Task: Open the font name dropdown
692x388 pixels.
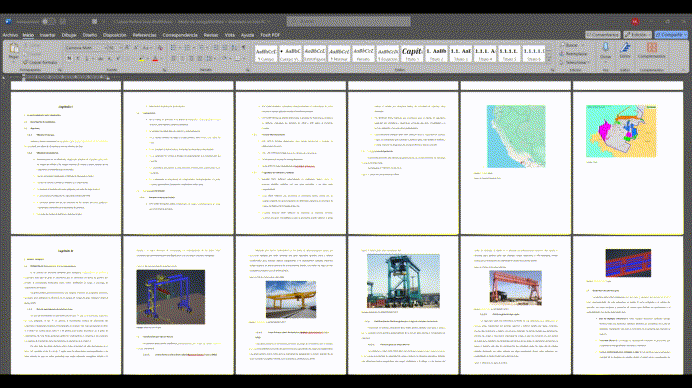Action: [84, 47]
